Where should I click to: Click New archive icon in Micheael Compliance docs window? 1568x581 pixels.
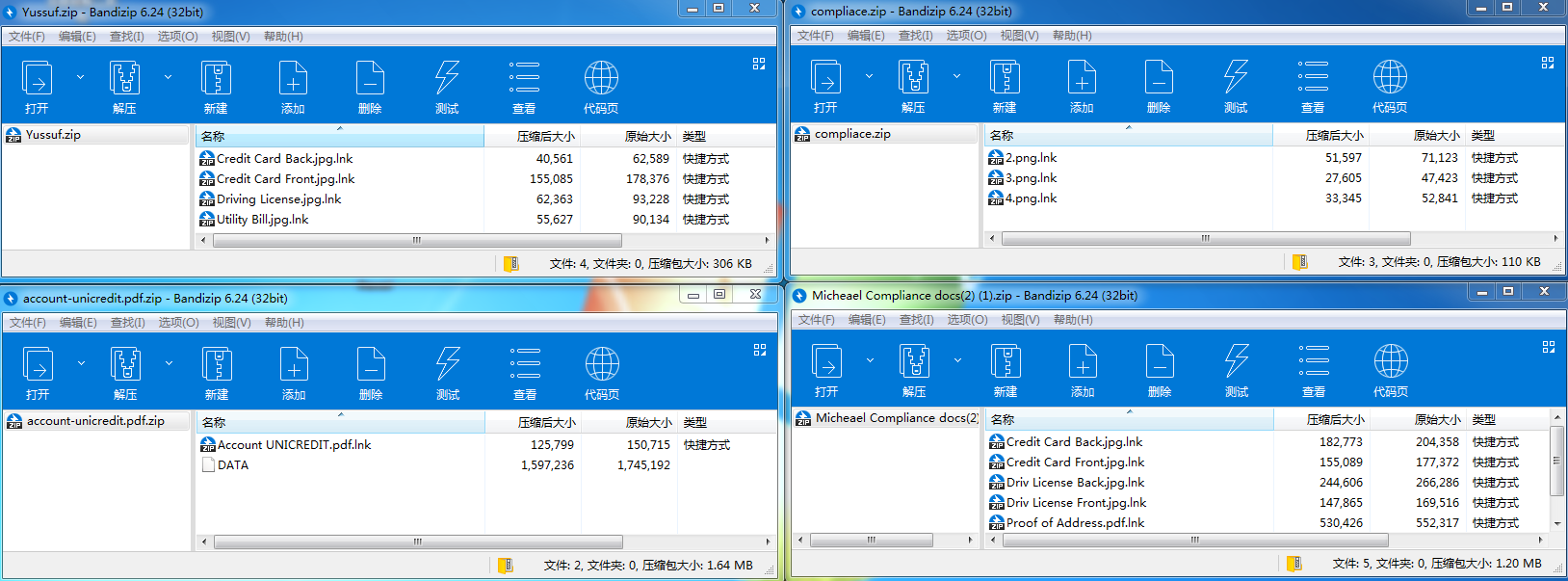1006,361
